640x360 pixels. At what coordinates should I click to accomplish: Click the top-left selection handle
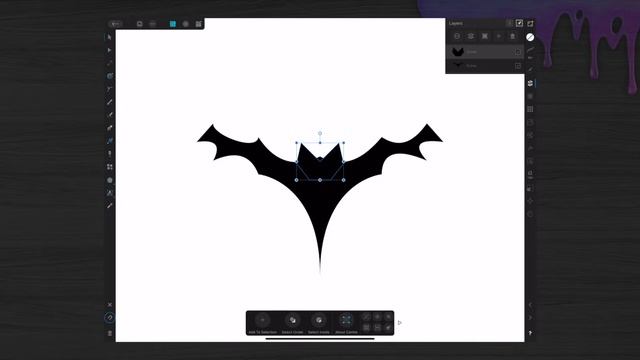[x=297, y=143]
